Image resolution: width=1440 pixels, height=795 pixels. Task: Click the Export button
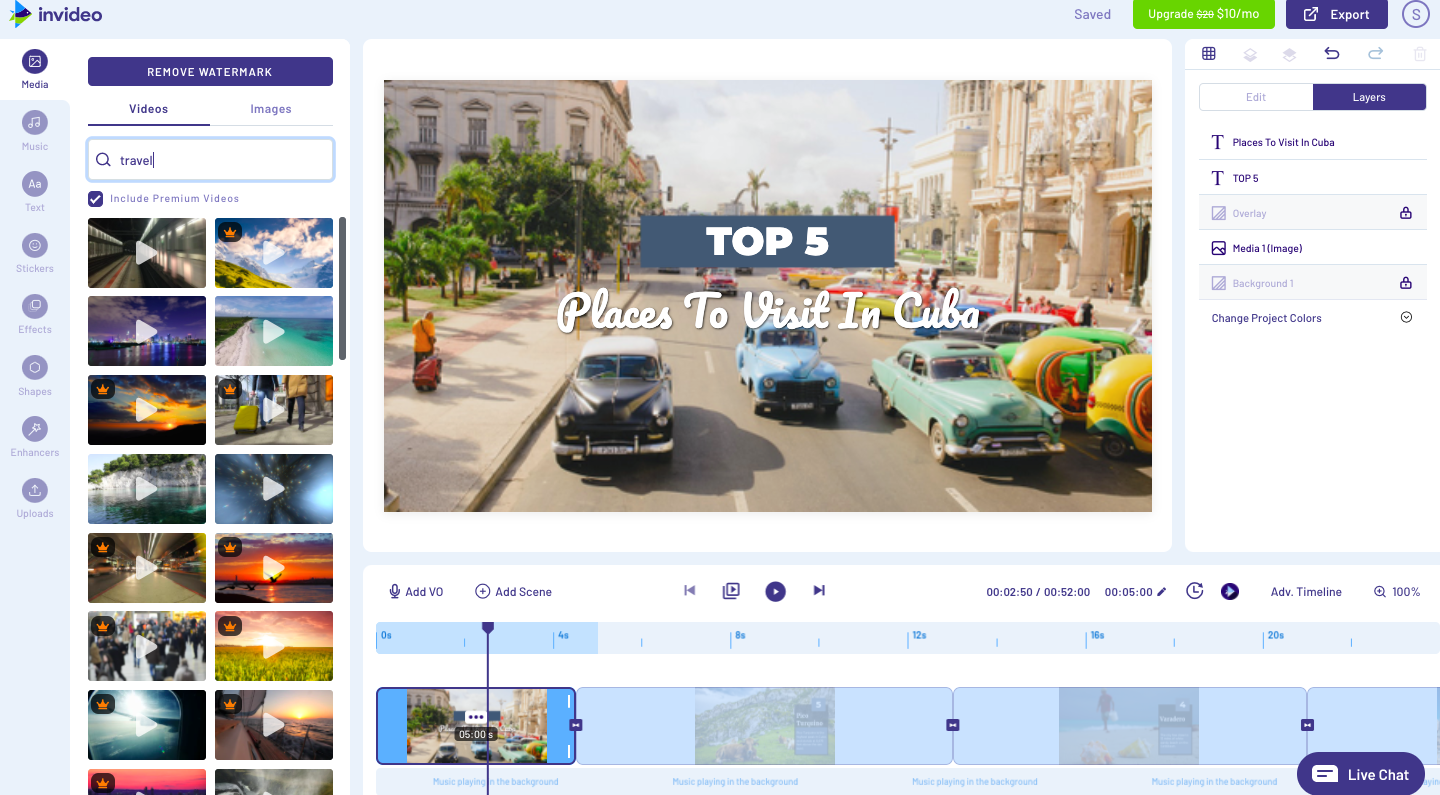point(1336,14)
